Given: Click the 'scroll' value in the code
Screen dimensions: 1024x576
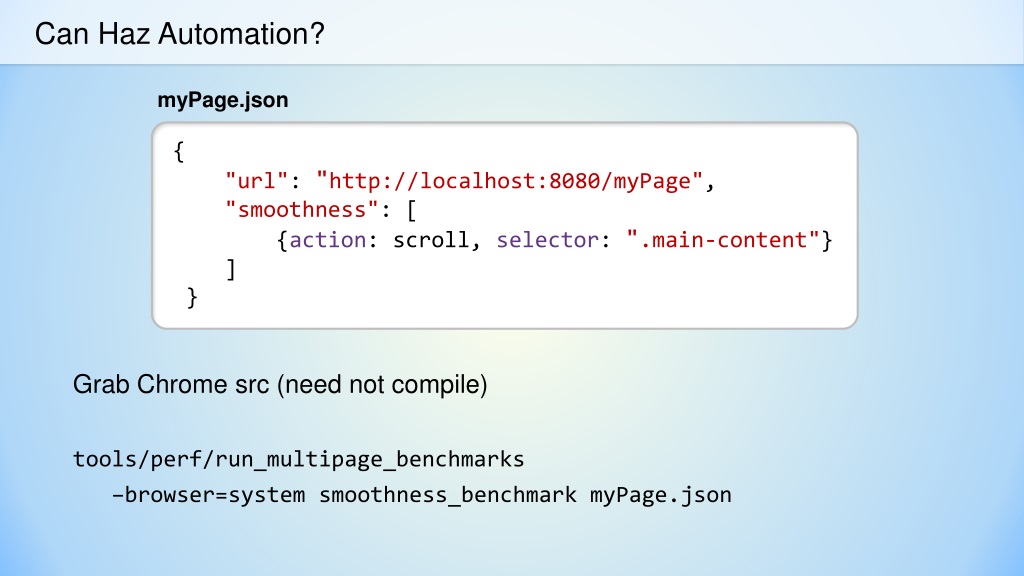Looking at the screenshot, I should (x=430, y=240).
